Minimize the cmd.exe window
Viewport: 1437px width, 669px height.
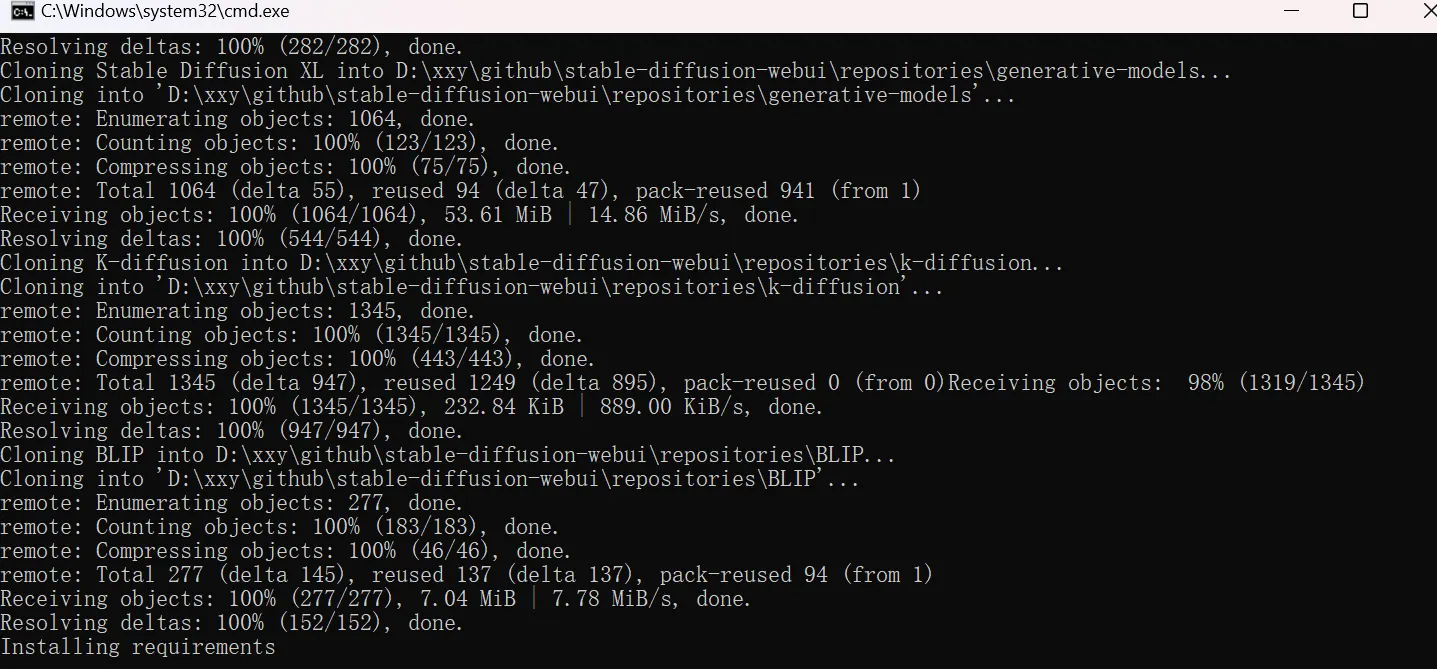pos(1289,12)
